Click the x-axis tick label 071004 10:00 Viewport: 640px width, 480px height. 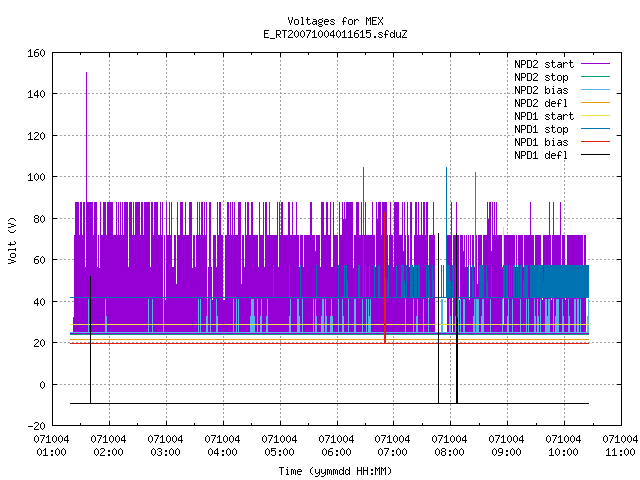(564, 446)
